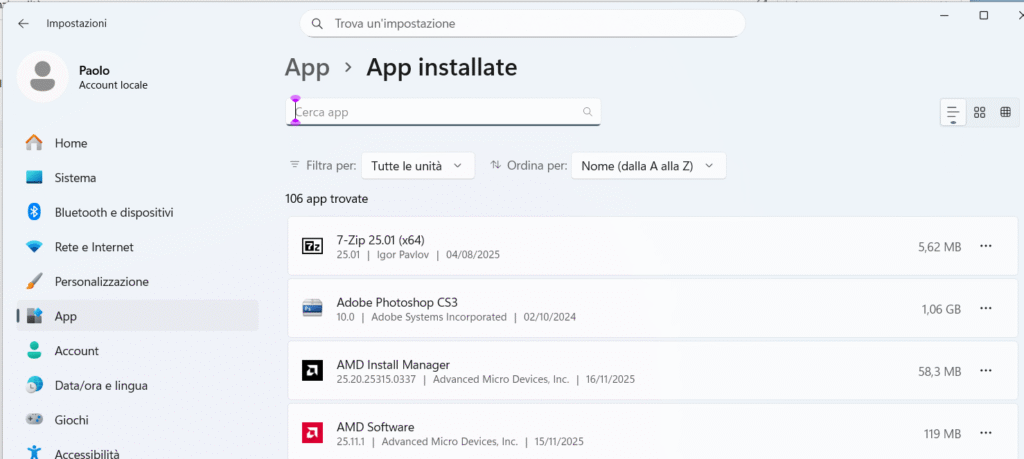Click the 7-Zip app icon
Viewport: 1024px width, 459px height.
(x=312, y=246)
